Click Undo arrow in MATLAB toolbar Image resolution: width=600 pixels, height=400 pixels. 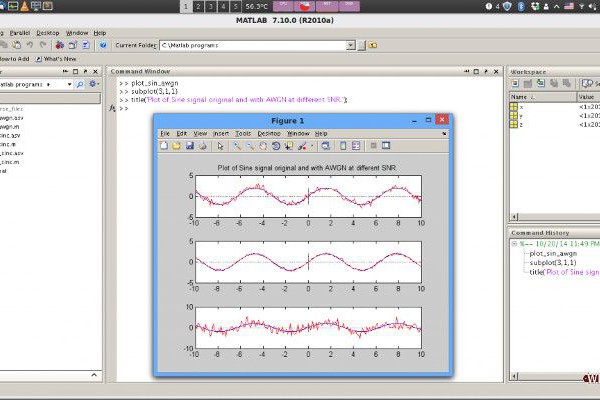coord(29,45)
